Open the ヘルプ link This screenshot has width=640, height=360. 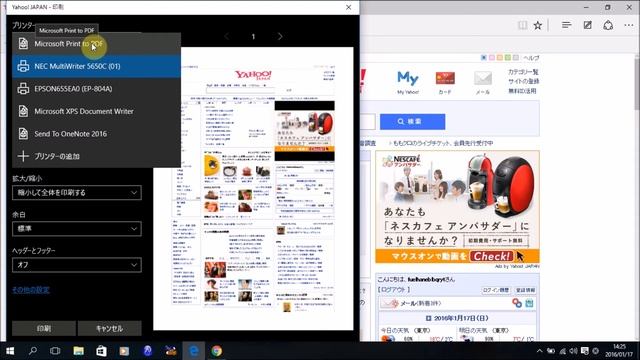coord(531,58)
